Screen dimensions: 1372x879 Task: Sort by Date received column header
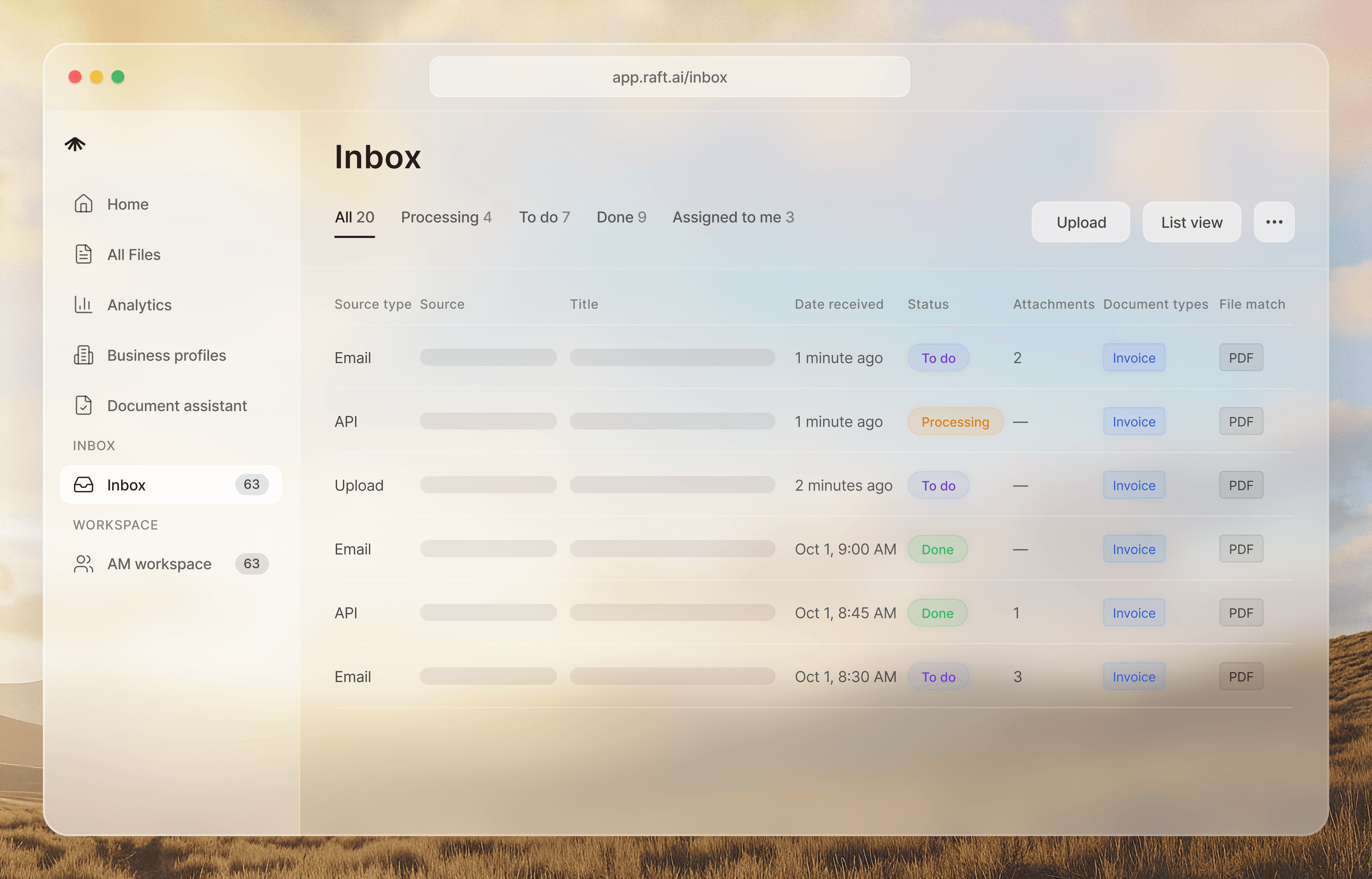pyautogui.click(x=838, y=304)
